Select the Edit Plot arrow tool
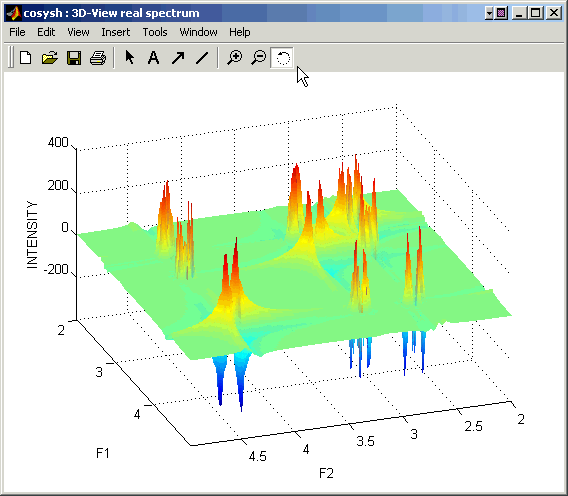 coord(129,58)
